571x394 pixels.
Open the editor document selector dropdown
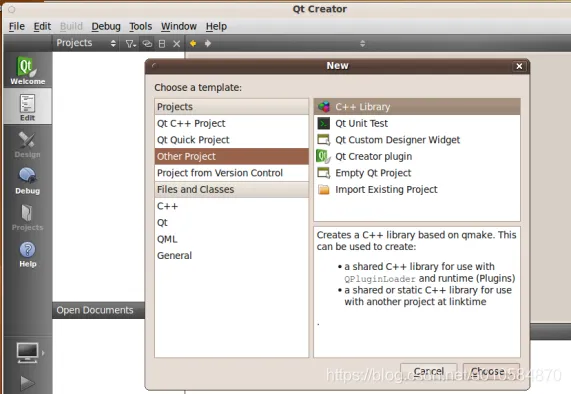[362, 43]
